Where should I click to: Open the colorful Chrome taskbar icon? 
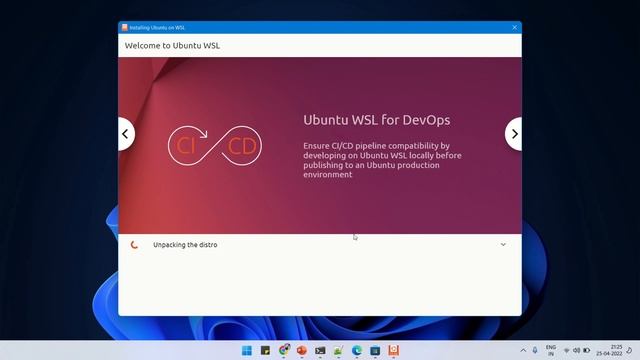[x=284, y=350]
